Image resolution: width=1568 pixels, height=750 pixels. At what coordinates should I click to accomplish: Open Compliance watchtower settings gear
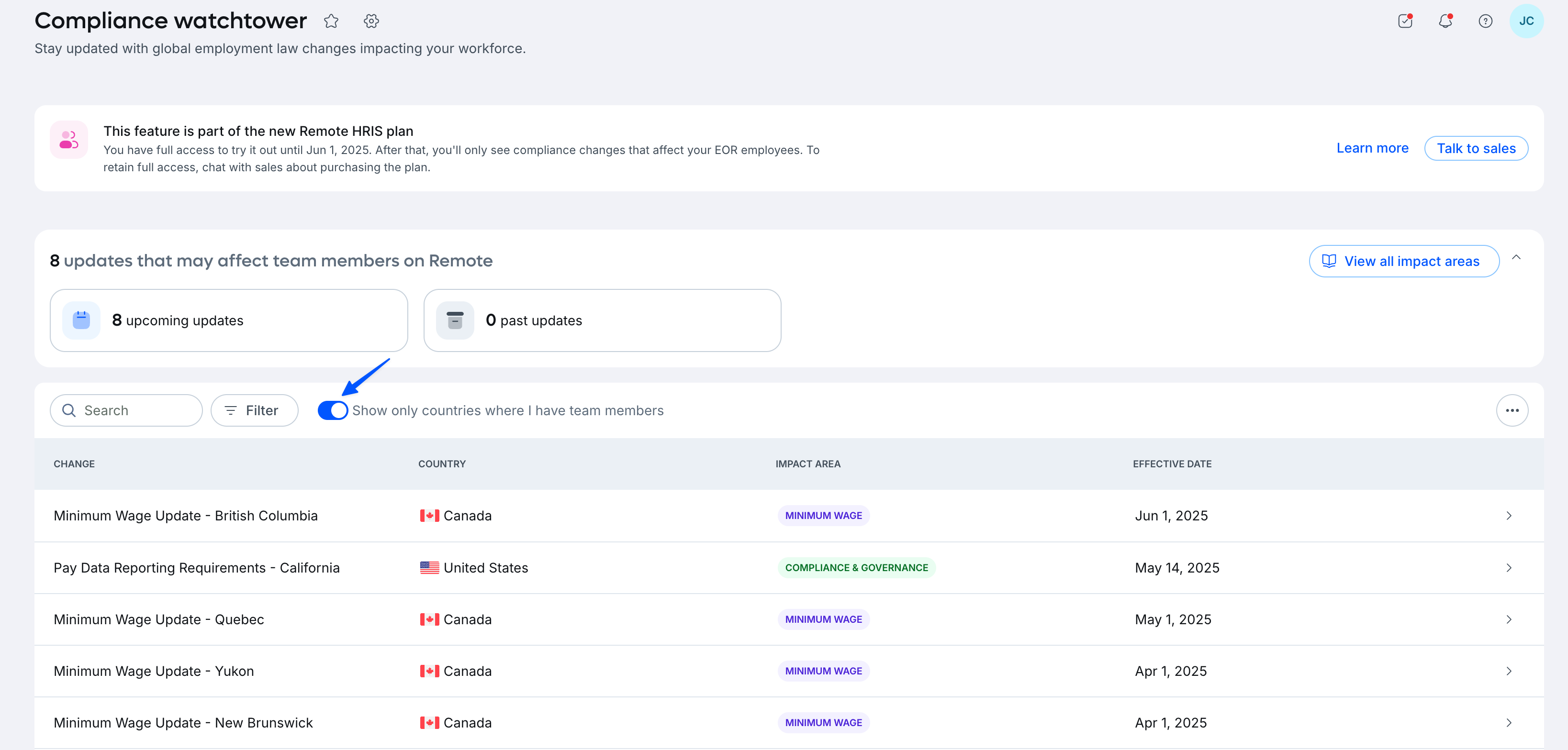click(371, 22)
